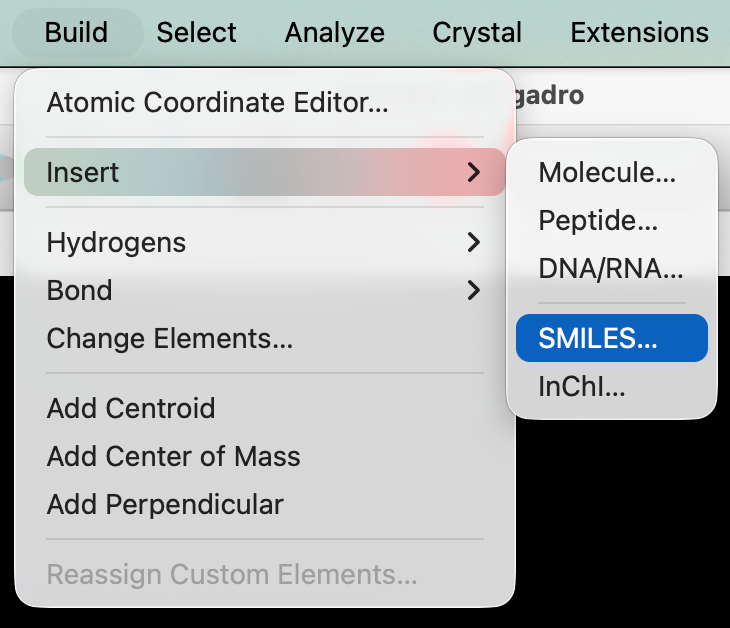Open the Crystal menu

[477, 32]
